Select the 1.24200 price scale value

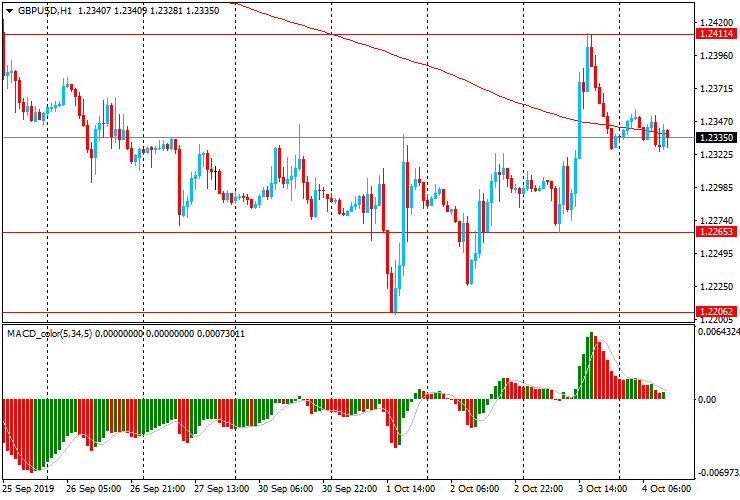pos(716,23)
